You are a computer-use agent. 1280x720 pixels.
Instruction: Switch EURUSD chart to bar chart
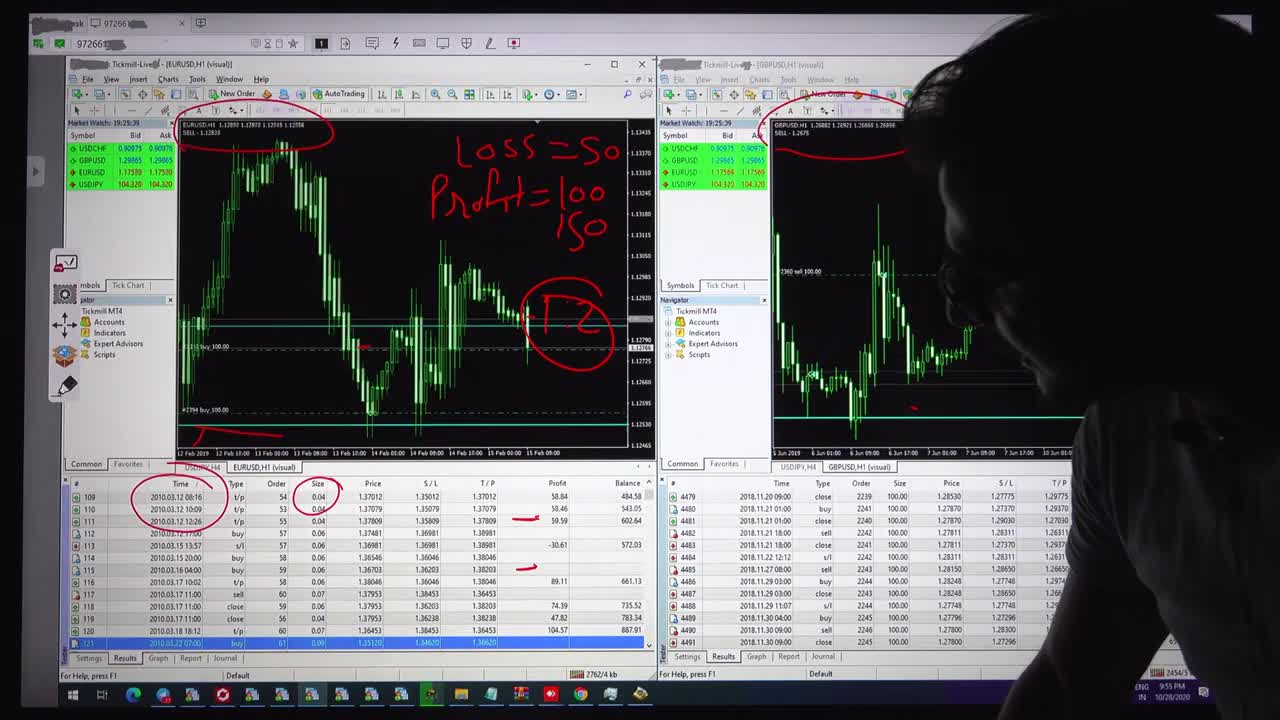click(382, 94)
